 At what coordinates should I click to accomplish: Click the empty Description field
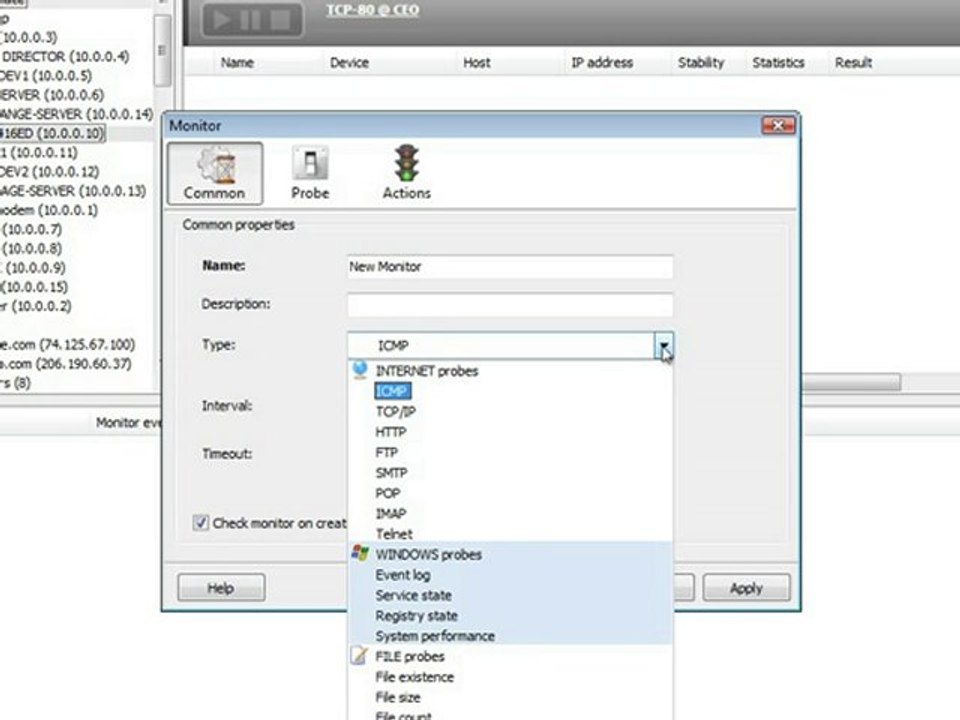tap(510, 304)
